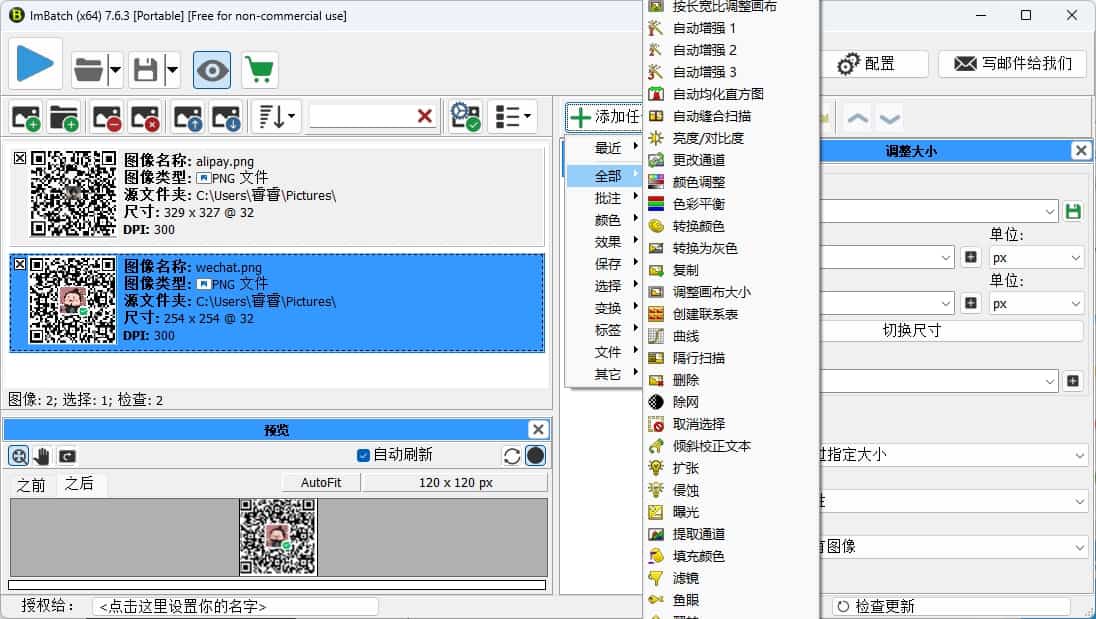Move task up with the chevron arrow
The height and width of the screenshot is (619, 1096).
858,118
